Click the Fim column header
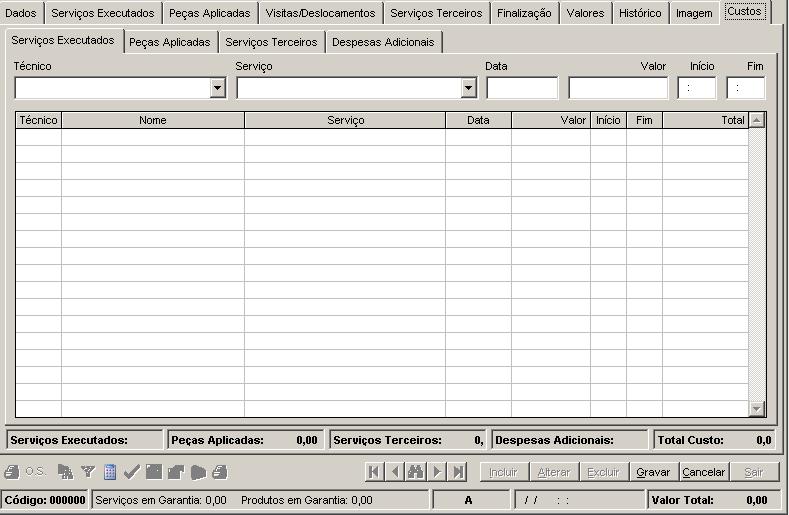Image resolution: width=789 pixels, height=515 pixels. (644, 120)
